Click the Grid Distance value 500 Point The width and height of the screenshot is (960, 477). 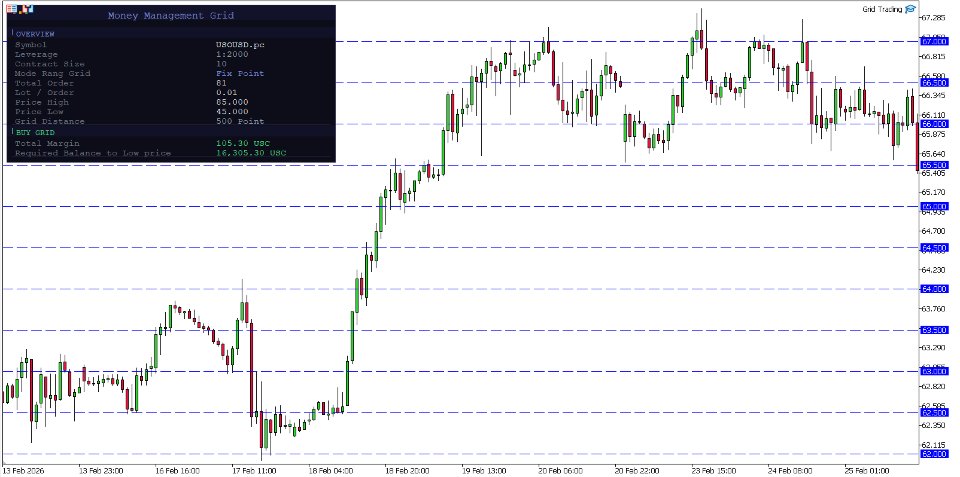[241, 121]
